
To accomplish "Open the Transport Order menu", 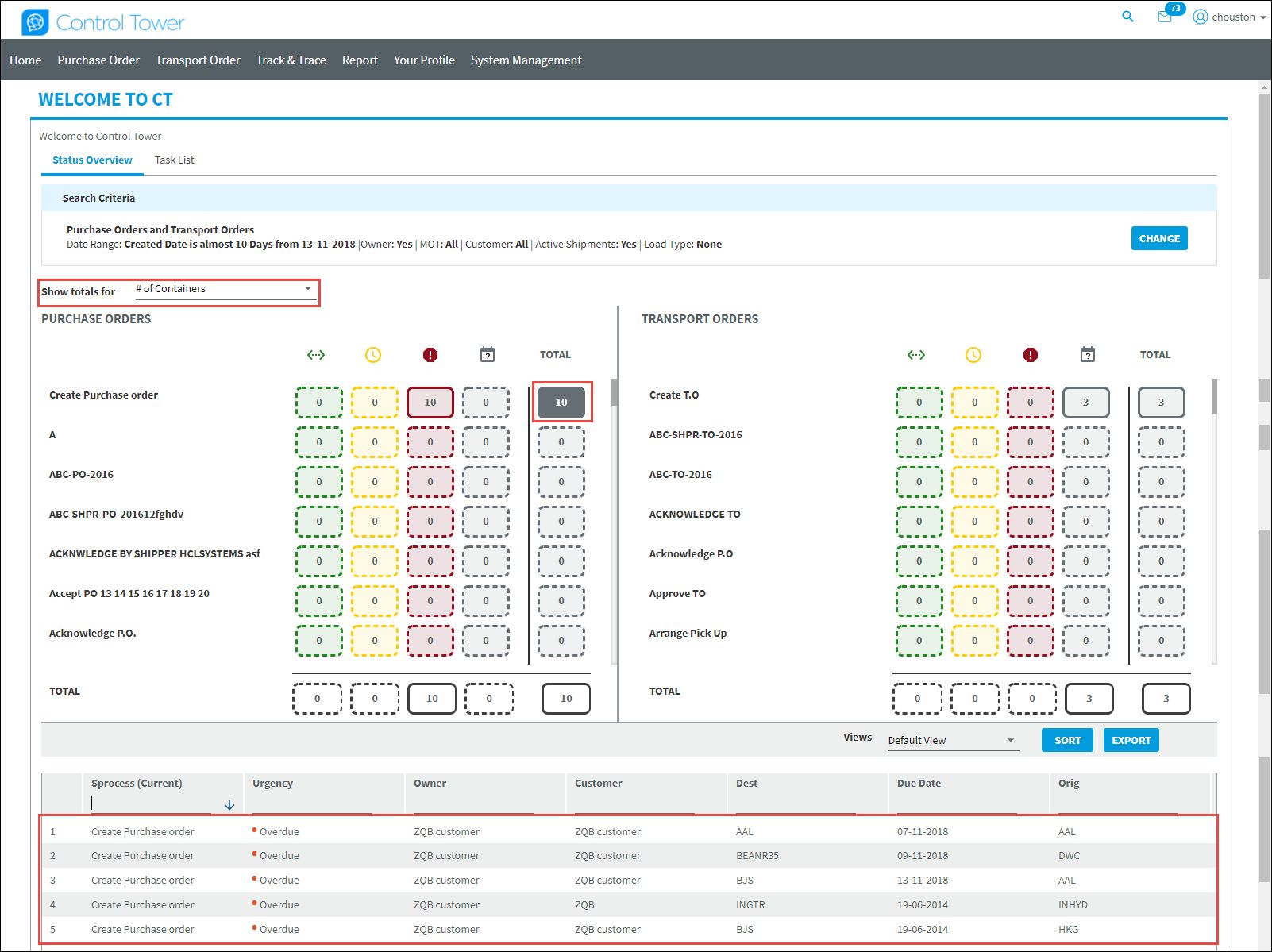I will click(198, 60).
